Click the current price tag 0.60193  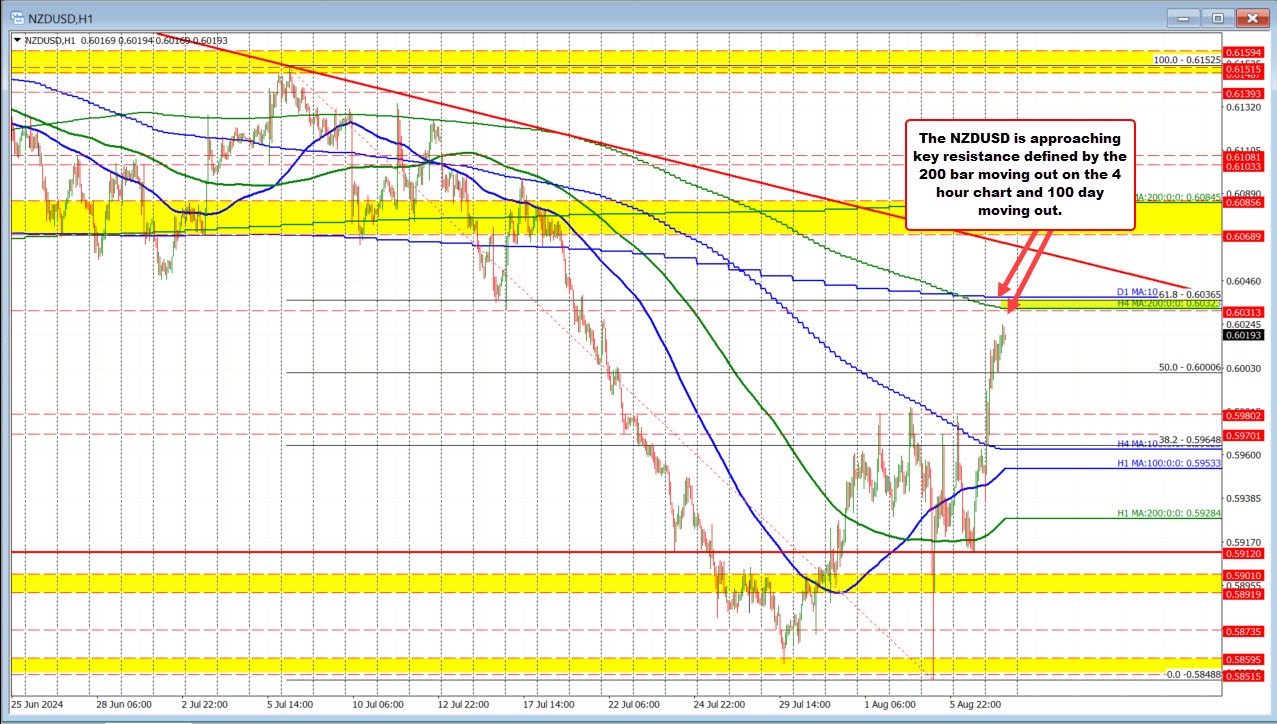click(1244, 335)
